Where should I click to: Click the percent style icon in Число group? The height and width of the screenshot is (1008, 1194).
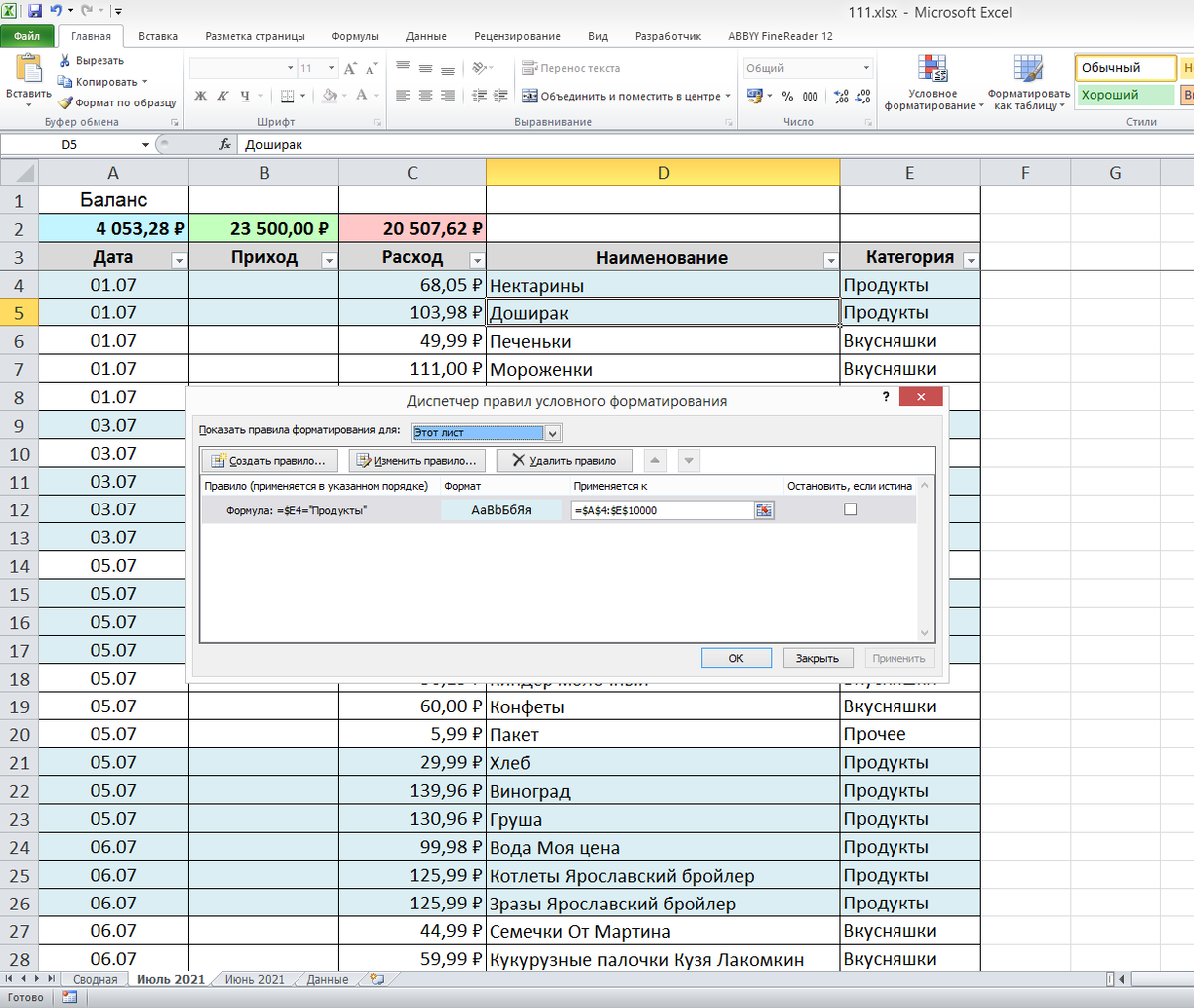[787, 96]
